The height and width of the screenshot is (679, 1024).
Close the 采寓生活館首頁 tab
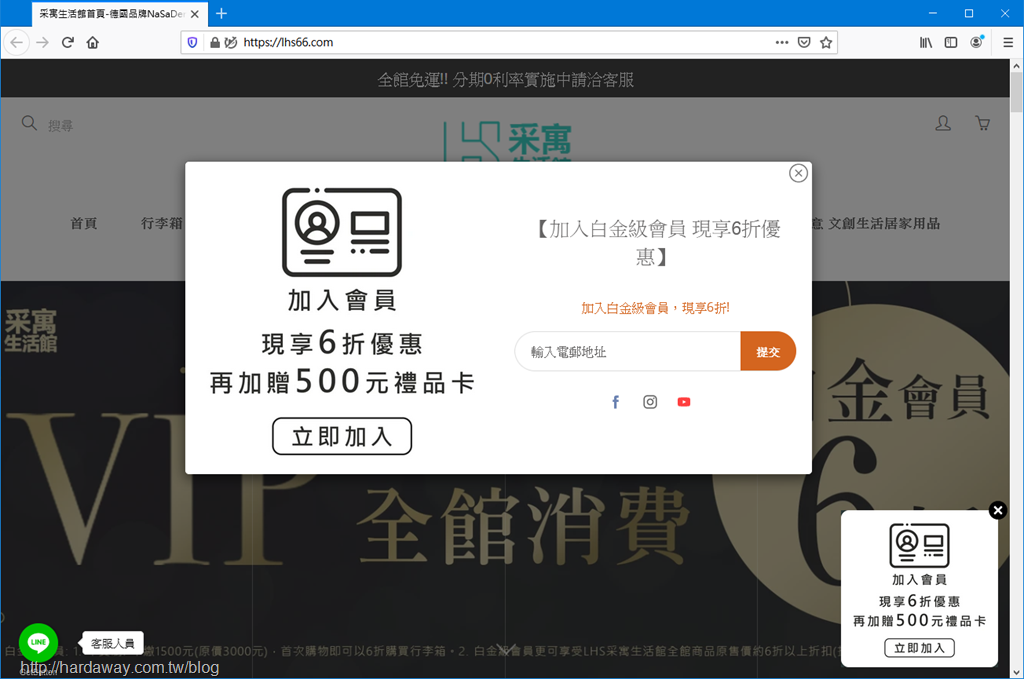(x=195, y=14)
